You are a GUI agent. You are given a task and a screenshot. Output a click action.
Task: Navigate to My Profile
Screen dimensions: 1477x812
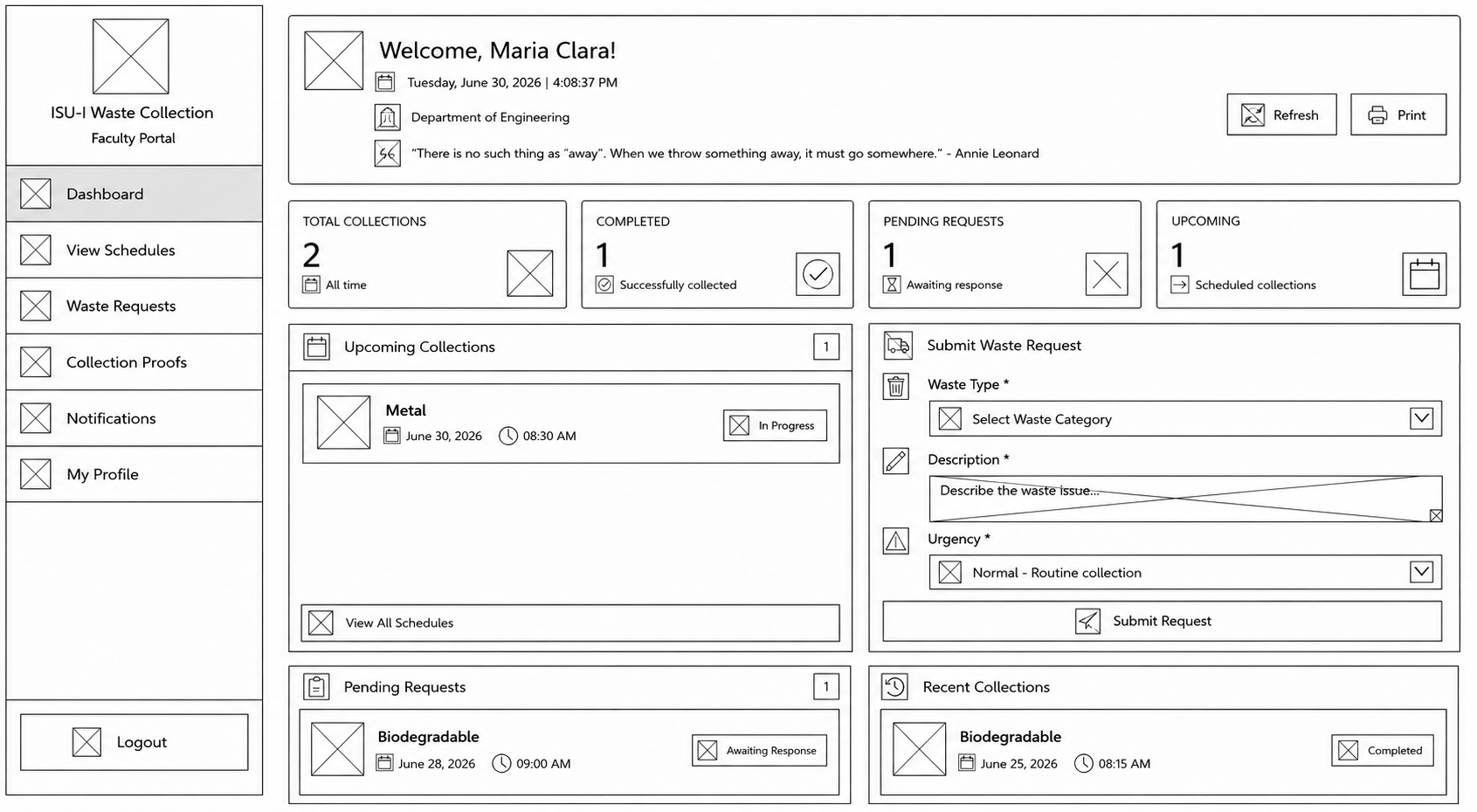pyautogui.click(x=134, y=474)
